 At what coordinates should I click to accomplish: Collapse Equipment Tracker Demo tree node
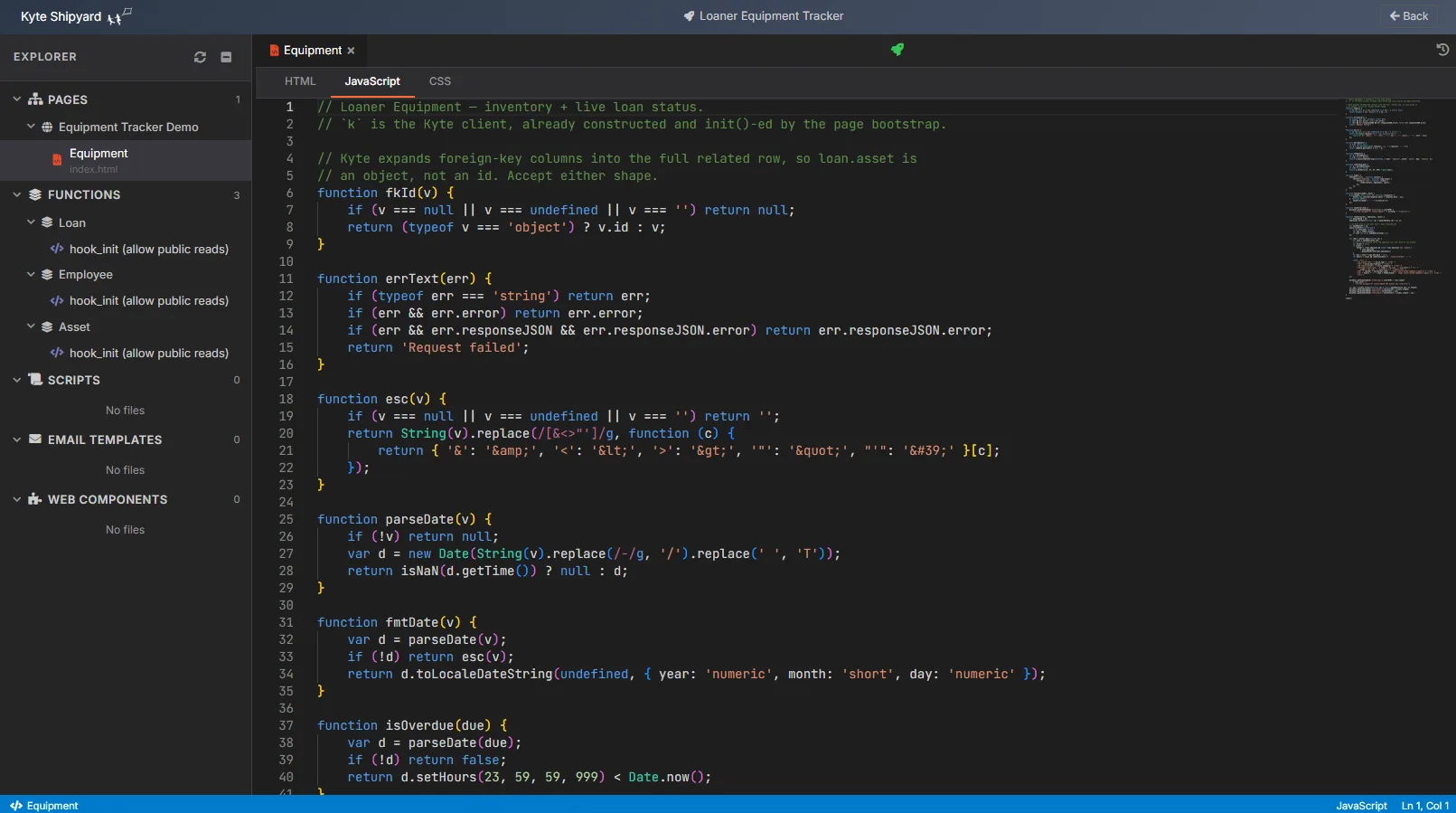31,128
